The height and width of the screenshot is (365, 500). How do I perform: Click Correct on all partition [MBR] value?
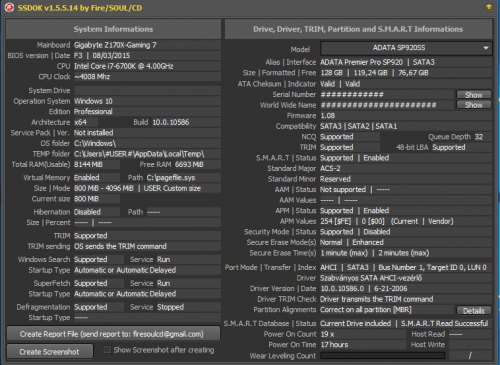(387, 310)
